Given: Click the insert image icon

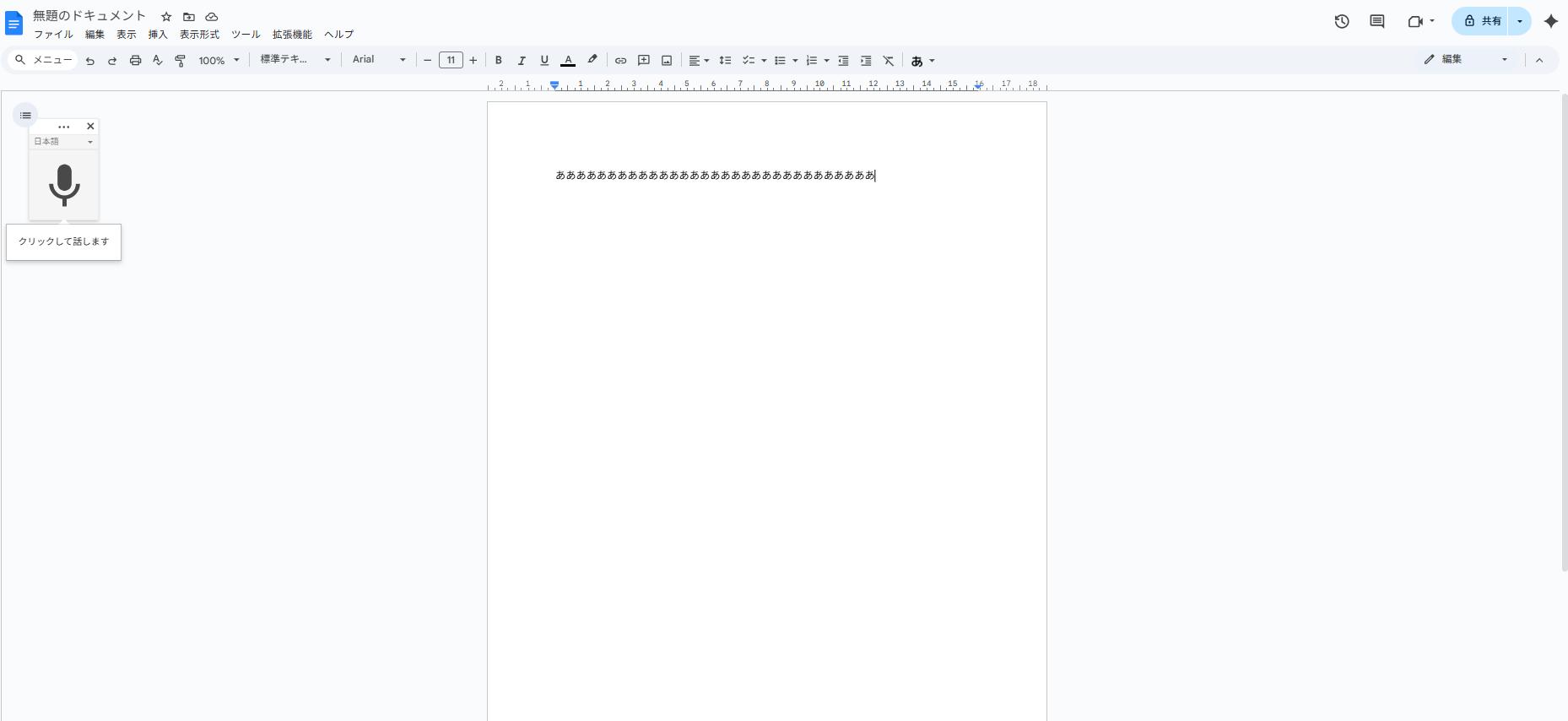Looking at the screenshot, I should 667,61.
